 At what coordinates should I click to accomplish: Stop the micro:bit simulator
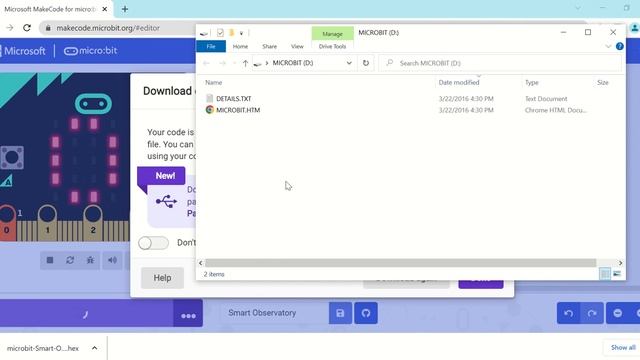(50, 260)
